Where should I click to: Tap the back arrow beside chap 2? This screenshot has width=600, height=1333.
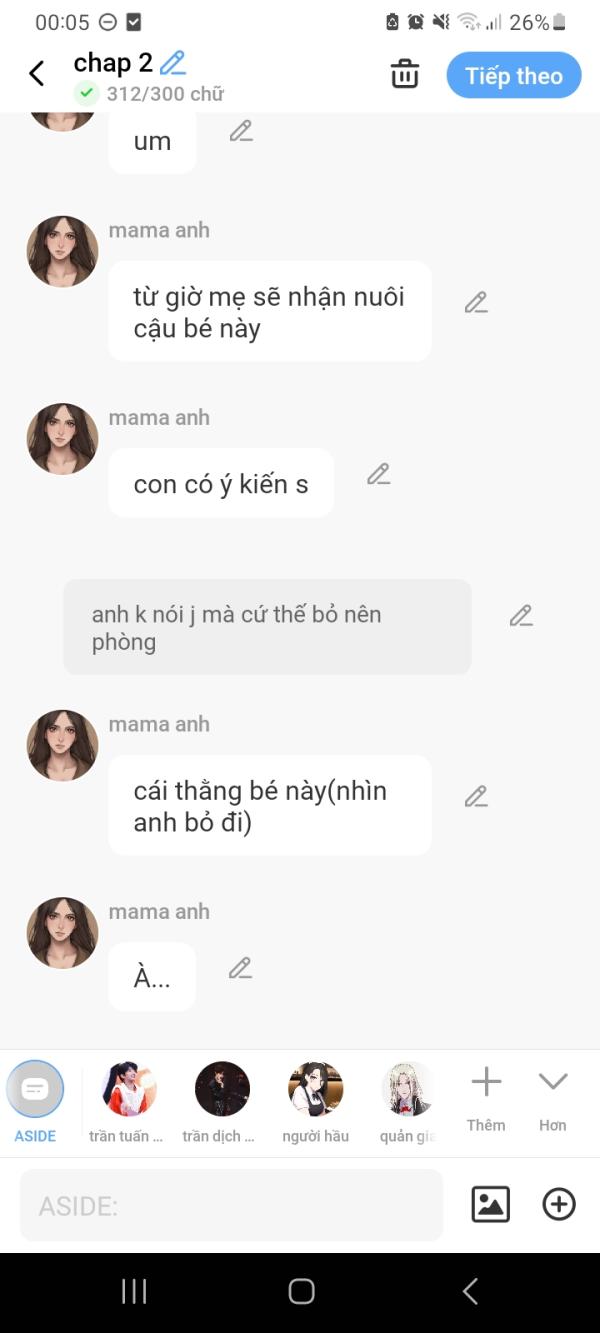tap(37, 74)
